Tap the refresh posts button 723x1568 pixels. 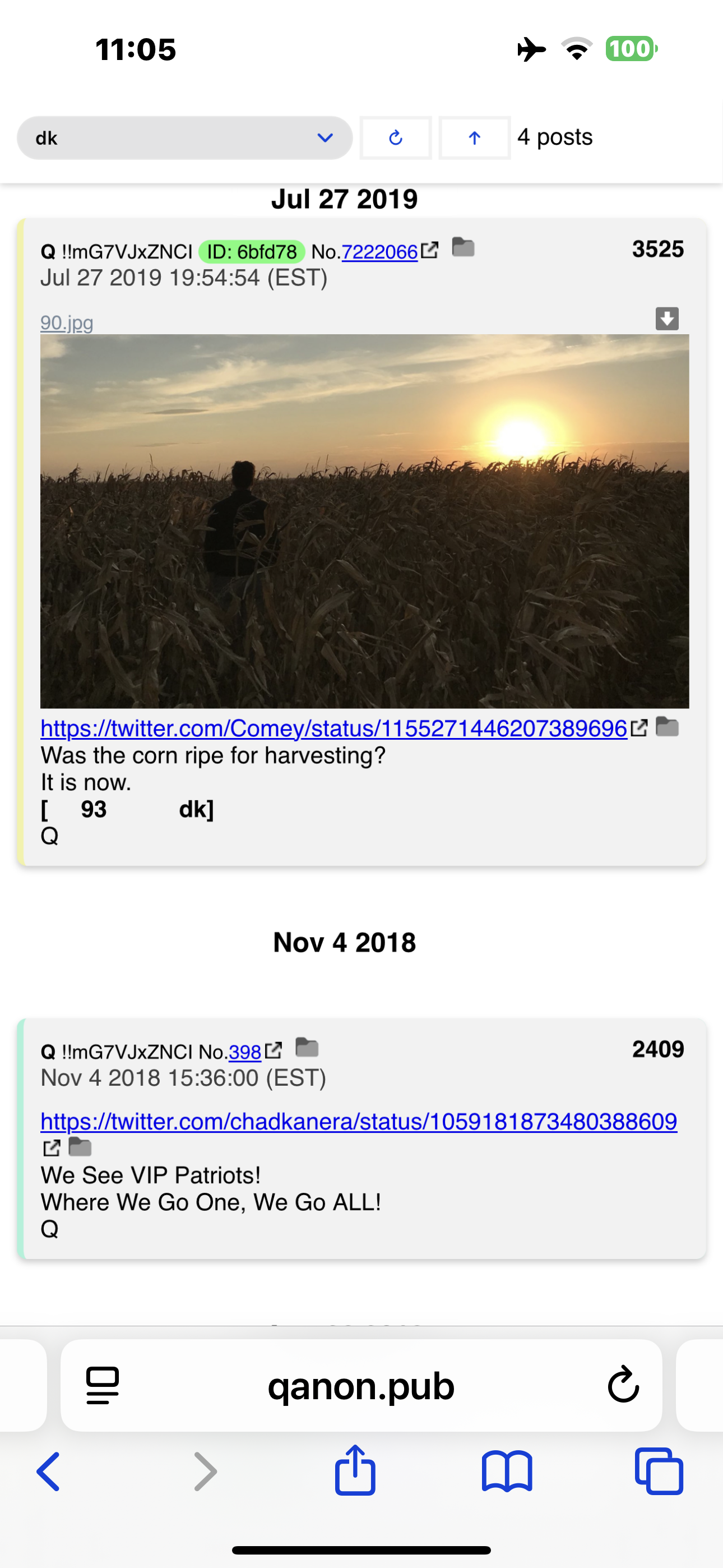[x=396, y=138]
